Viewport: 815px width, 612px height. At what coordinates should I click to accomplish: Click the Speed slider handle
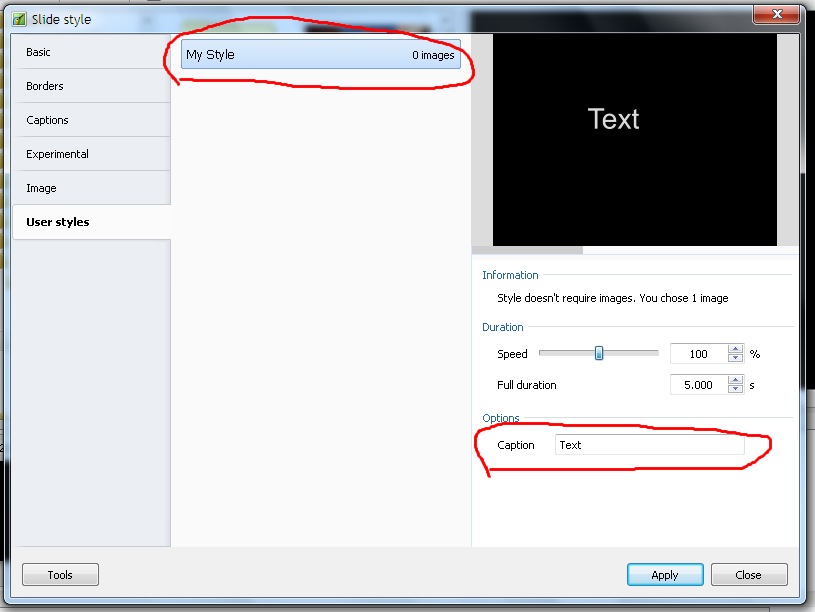tap(599, 353)
